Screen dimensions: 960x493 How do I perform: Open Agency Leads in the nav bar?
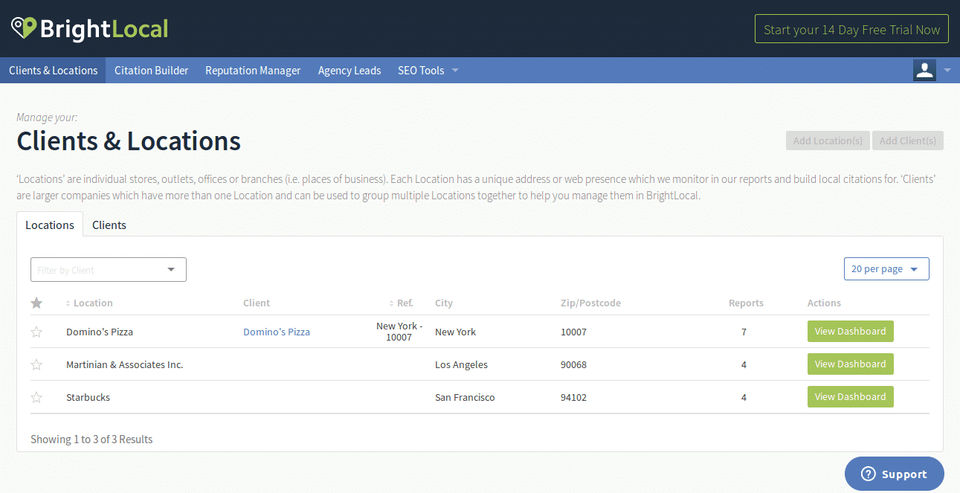[350, 70]
